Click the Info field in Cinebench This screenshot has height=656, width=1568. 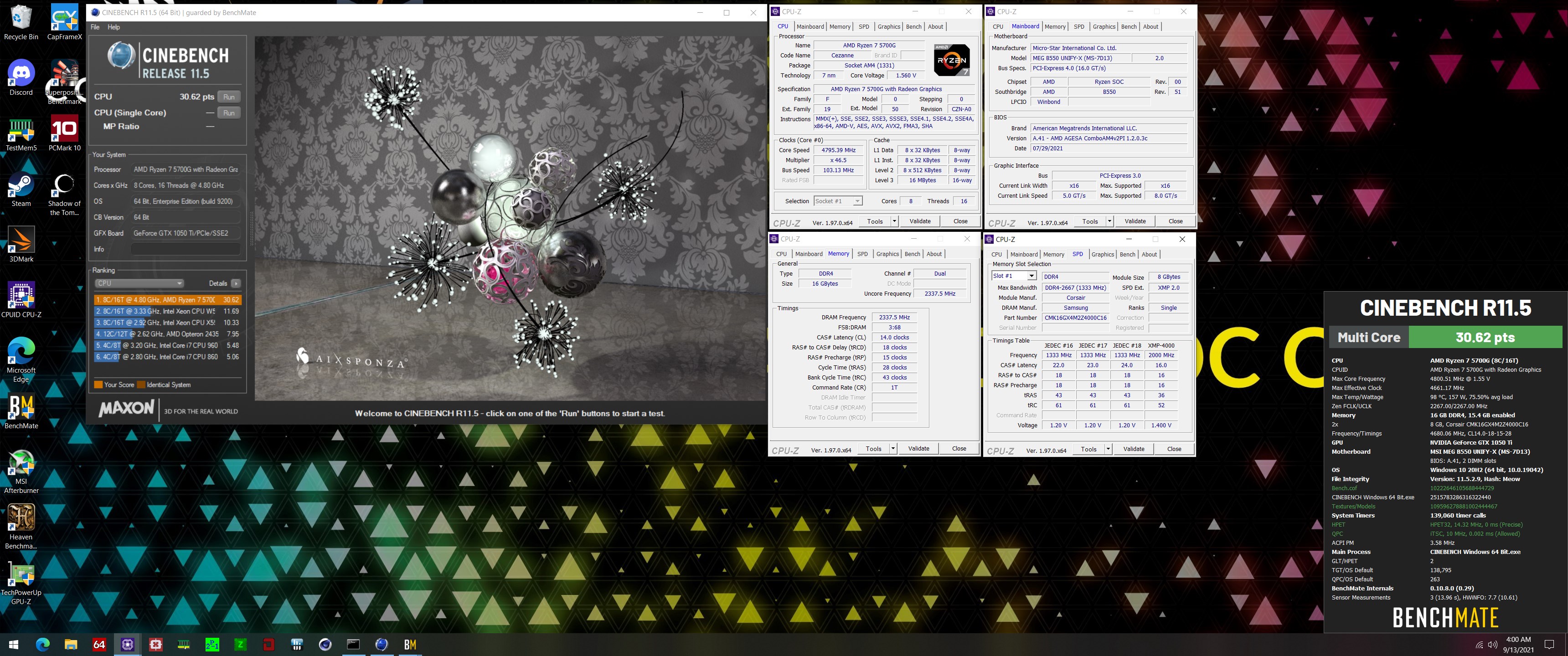pyautogui.click(x=186, y=250)
